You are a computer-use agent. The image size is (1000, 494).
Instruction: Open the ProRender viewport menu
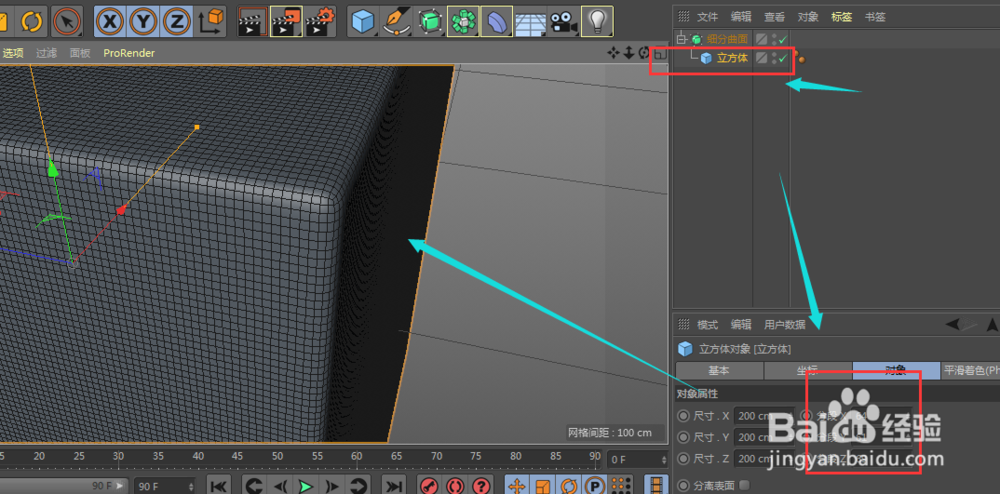129,53
